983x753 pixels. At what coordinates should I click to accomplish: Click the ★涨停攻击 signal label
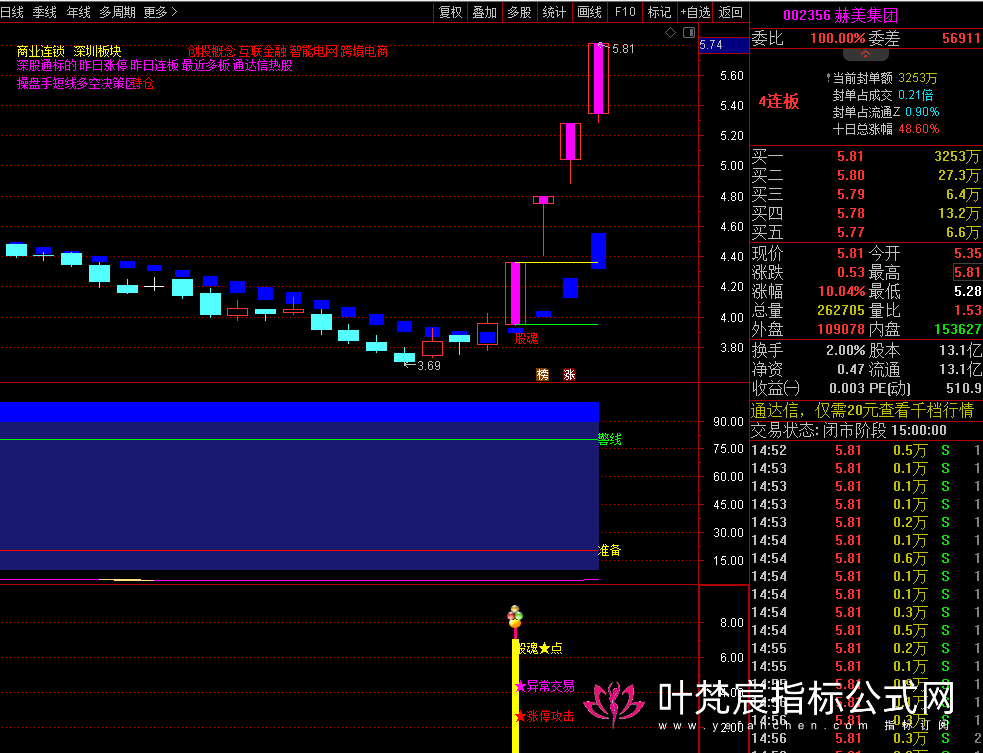(x=544, y=716)
